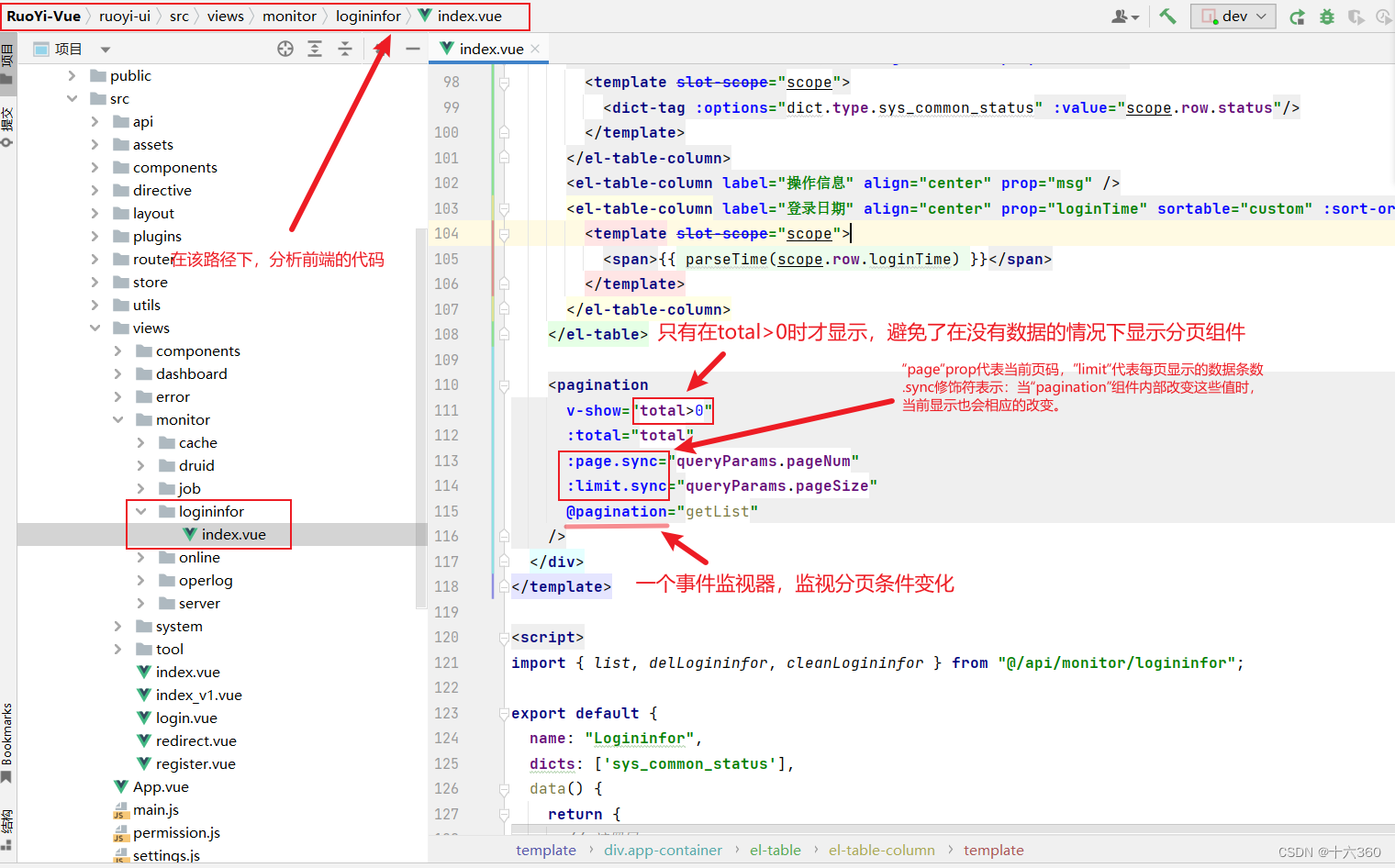Close the index.vue editor tab
Screen dimensions: 1395x868
tap(535, 49)
